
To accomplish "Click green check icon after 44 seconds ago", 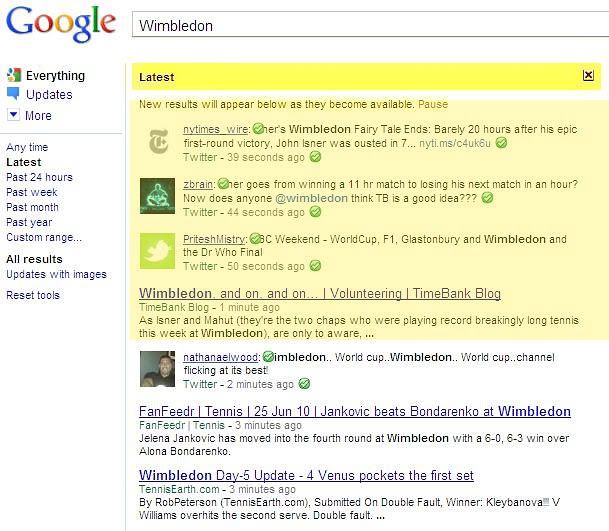I will pos(315,212).
